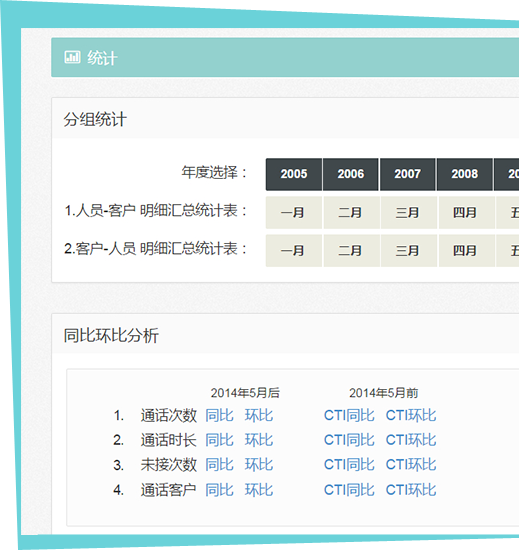Select year 2005
The image size is (519, 550).
click(294, 174)
